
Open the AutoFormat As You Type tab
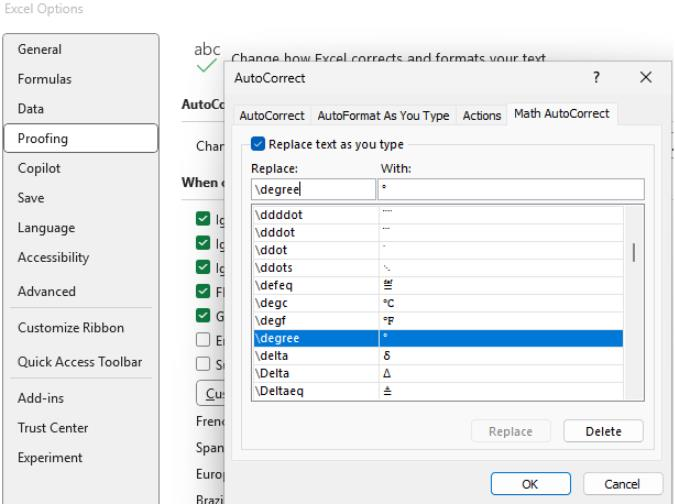tap(383, 115)
